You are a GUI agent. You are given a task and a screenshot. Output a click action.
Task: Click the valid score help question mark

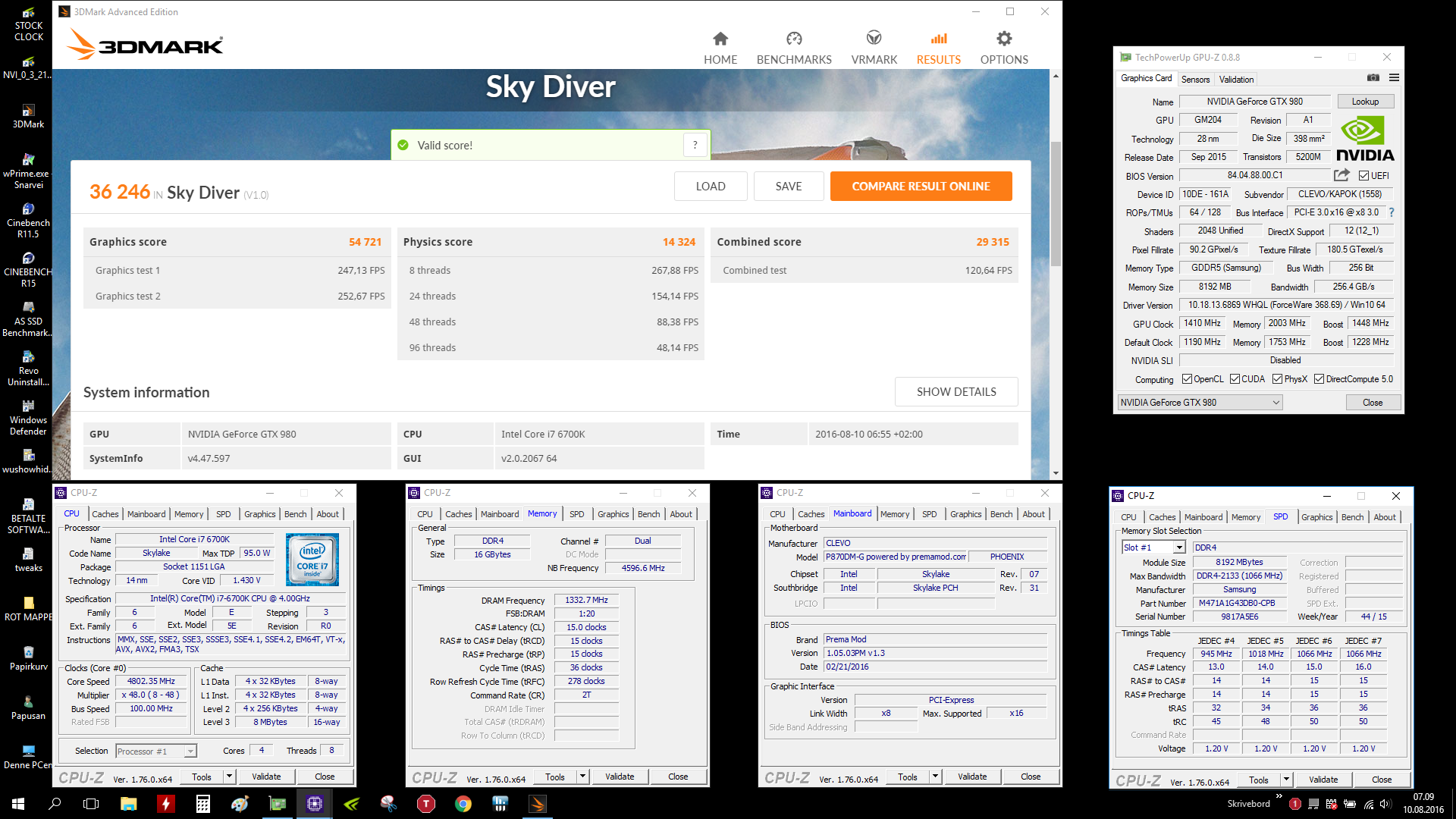point(695,145)
